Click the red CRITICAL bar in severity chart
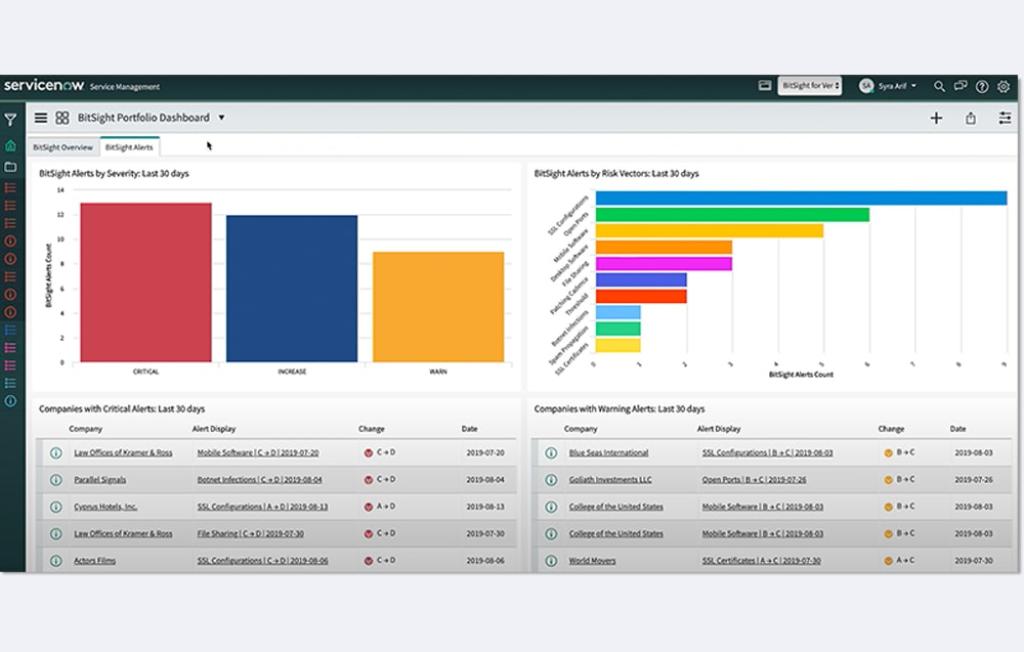This screenshot has width=1024, height=652. point(146,282)
